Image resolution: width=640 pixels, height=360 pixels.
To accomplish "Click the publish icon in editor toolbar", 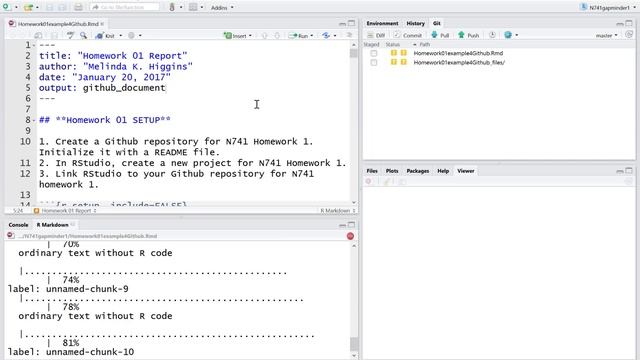I will [x=326, y=36].
